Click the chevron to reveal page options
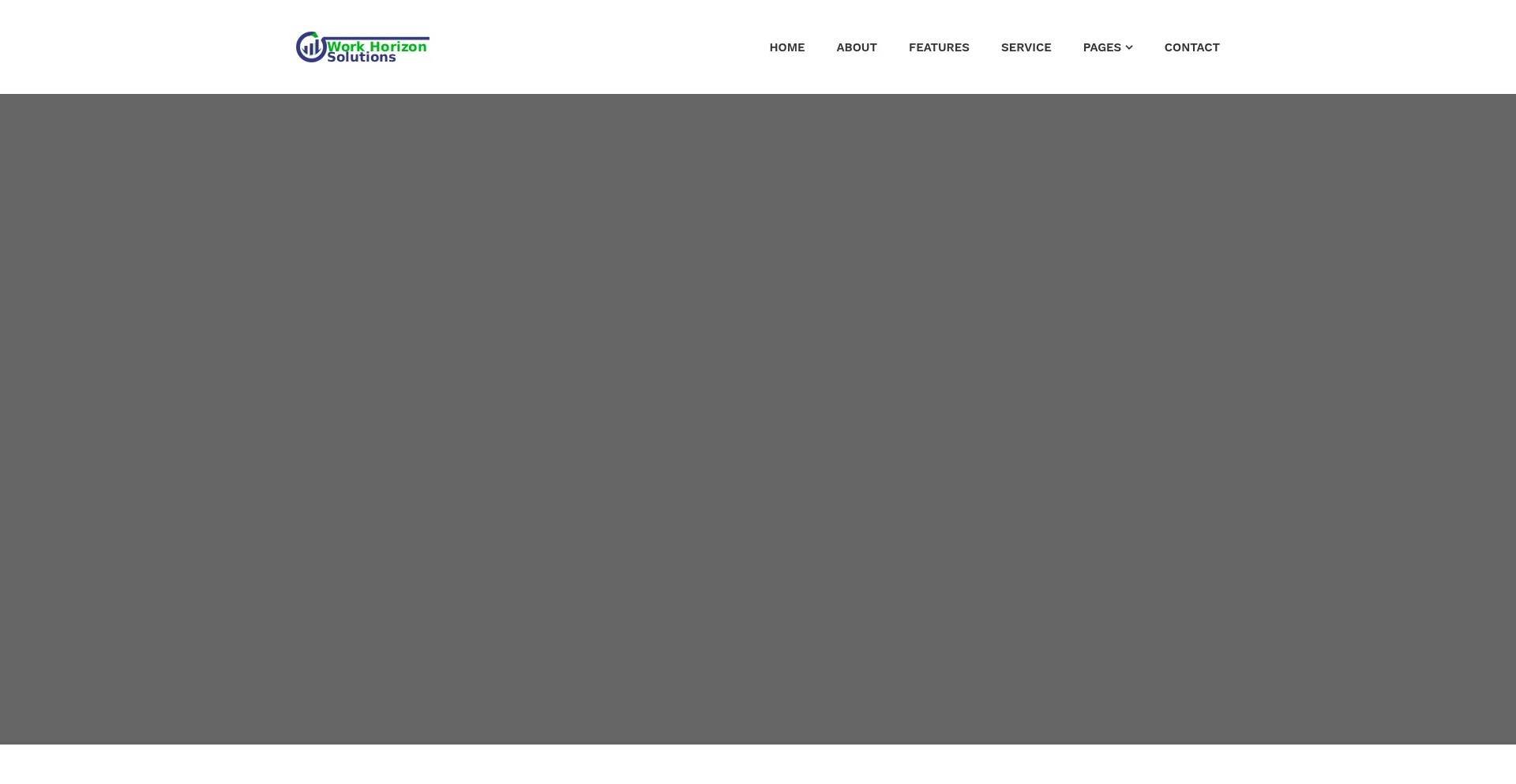1516x784 pixels. pyautogui.click(x=1129, y=47)
